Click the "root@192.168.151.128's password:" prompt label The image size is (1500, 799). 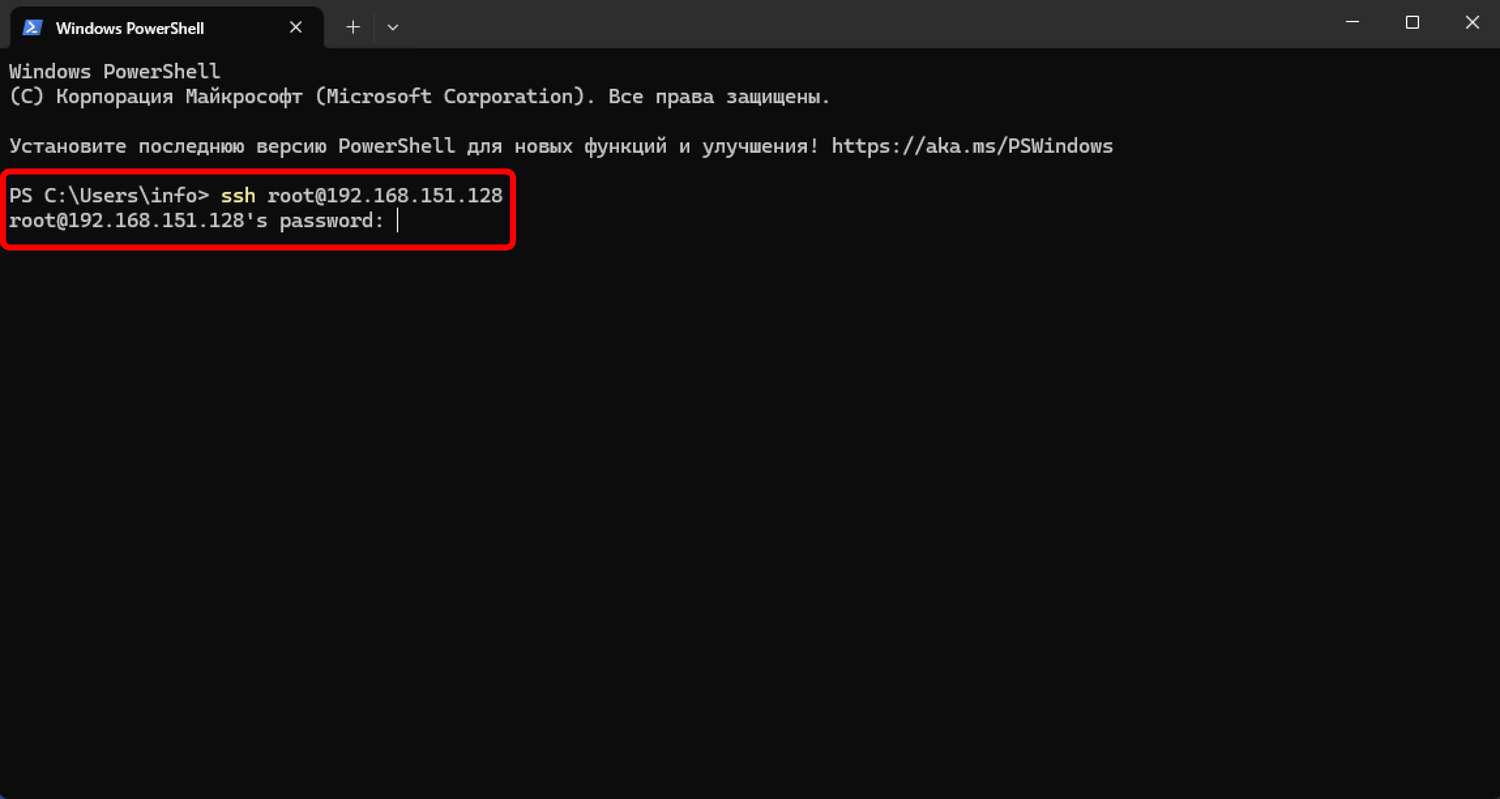point(196,220)
